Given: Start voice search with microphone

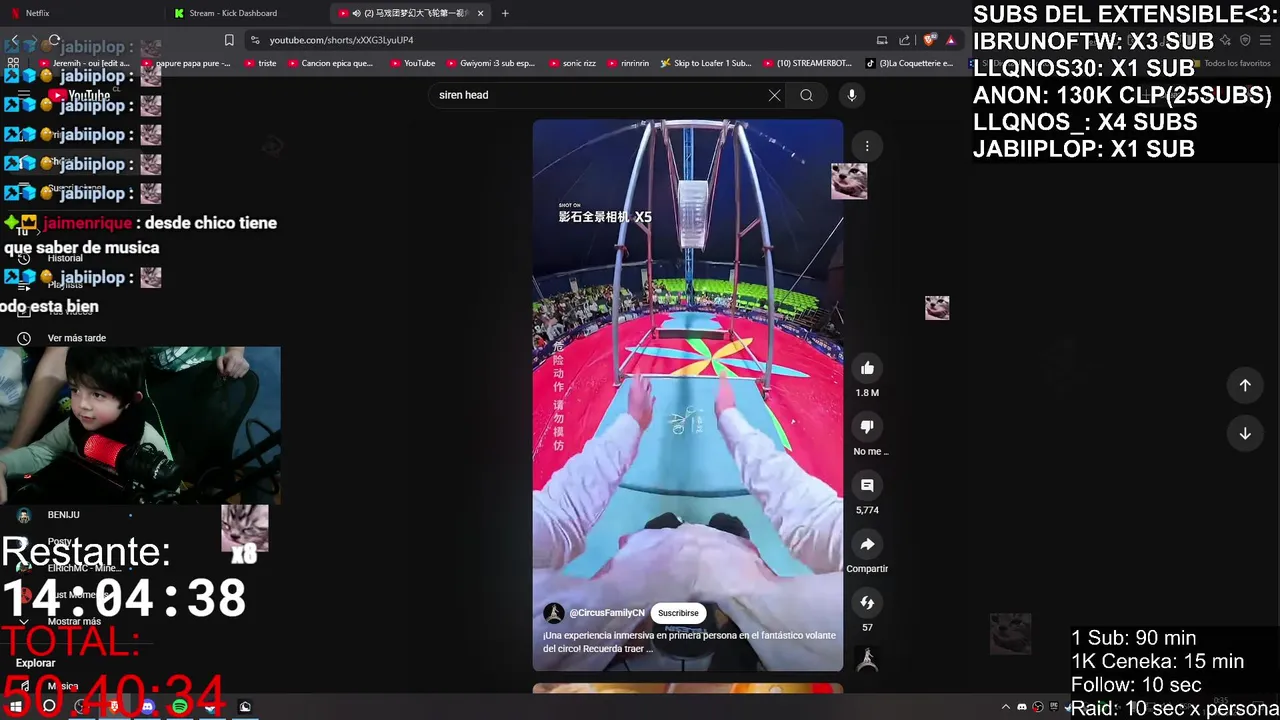Looking at the screenshot, I should coord(851,95).
